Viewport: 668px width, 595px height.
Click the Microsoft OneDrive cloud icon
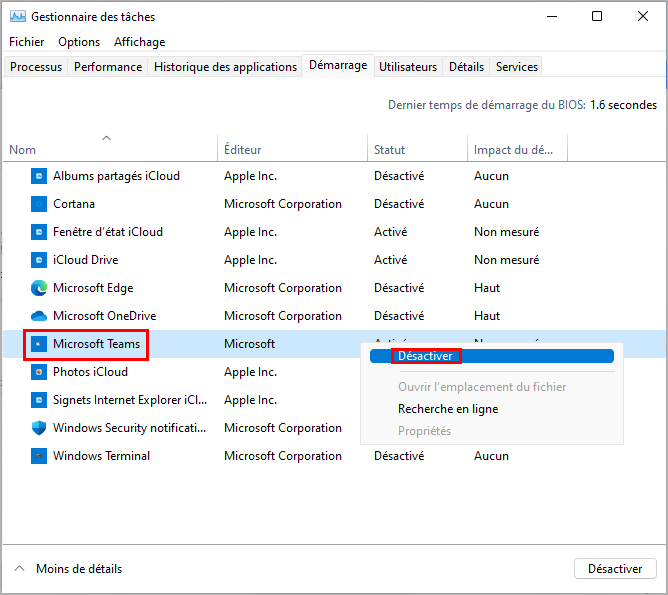click(x=39, y=316)
